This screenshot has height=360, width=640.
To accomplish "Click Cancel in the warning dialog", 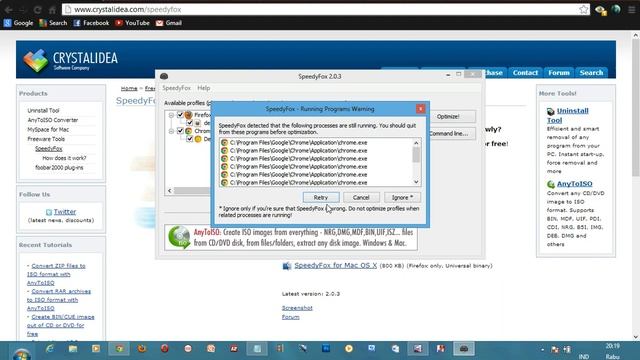I will 361,197.
